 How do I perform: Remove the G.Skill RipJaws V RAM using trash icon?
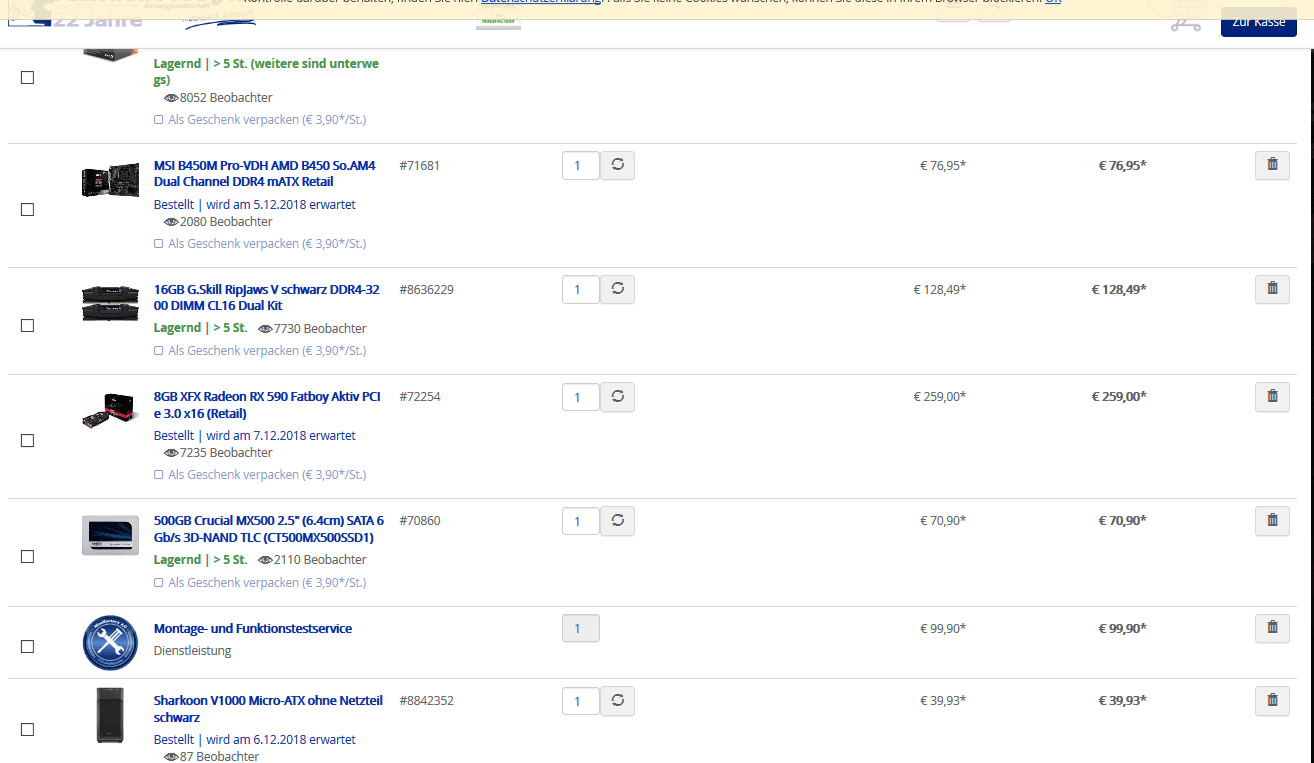coord(1272,289)
